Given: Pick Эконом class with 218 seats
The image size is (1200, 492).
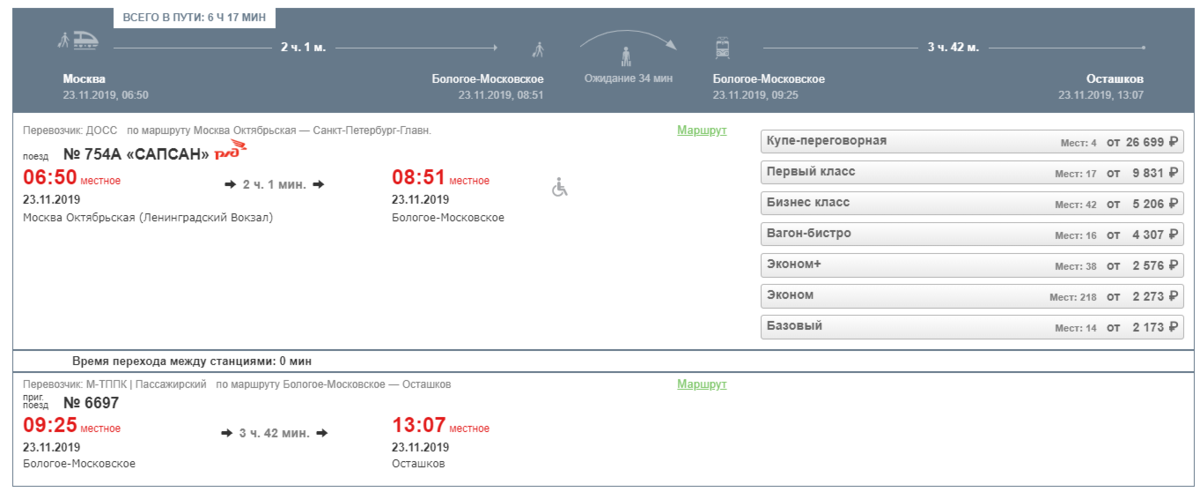Looking at the screenshot, I should click(972, 296).
